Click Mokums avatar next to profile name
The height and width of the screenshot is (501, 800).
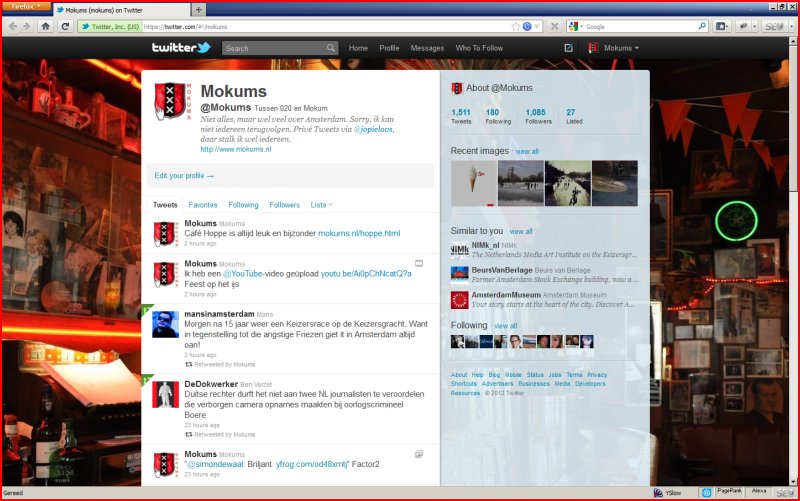172,101
